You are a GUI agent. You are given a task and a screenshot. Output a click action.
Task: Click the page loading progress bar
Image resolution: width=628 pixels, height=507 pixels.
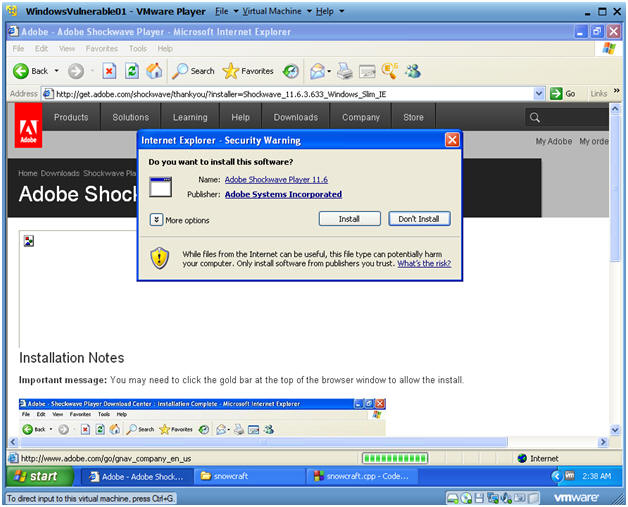[395, 458]
